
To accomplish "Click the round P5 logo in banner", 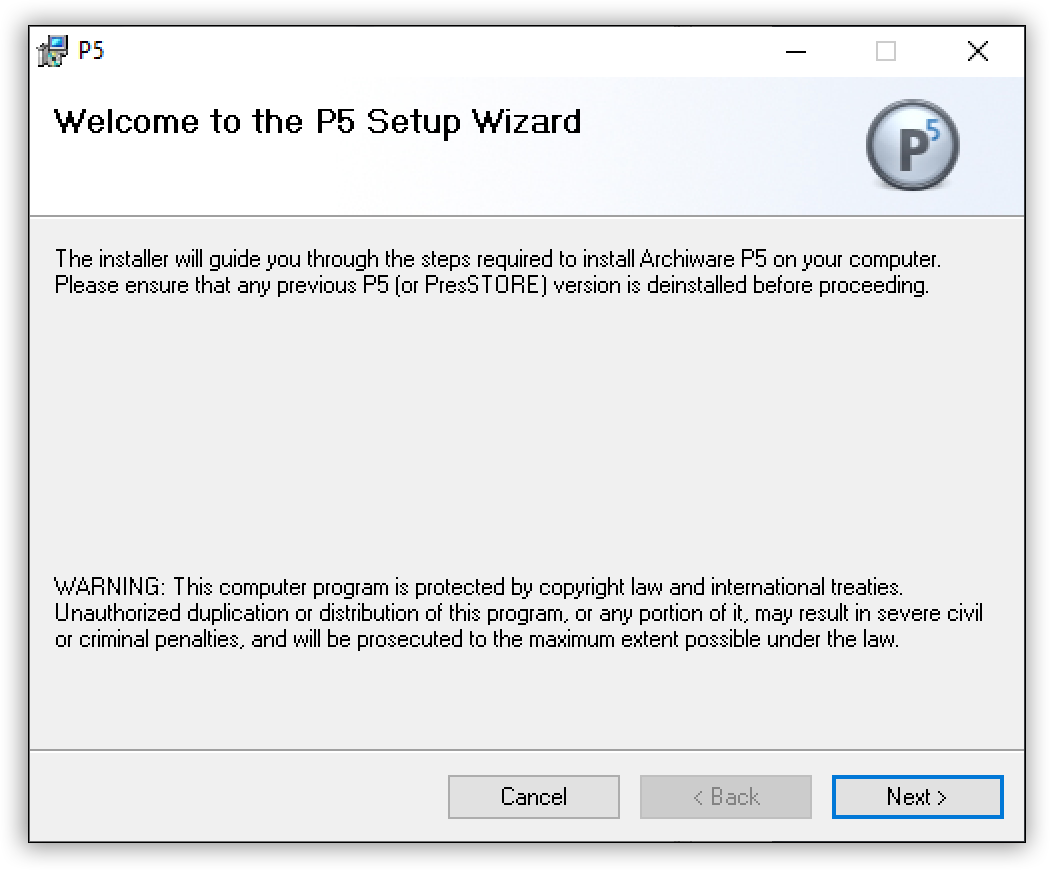I will tap(911, 146).
